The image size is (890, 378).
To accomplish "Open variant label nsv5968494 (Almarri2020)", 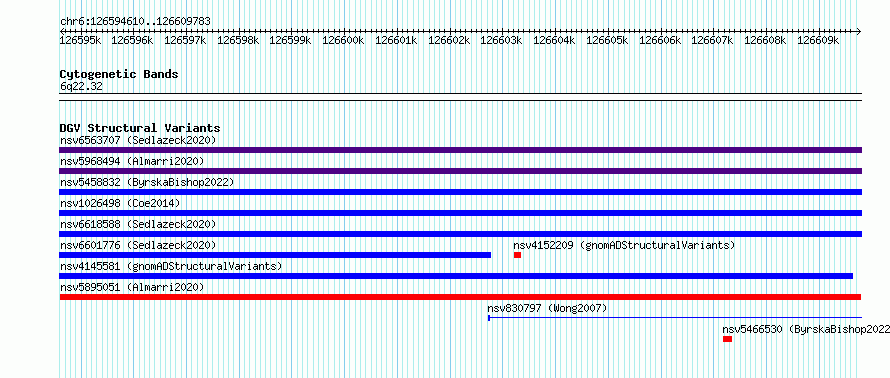I will [132, 161].
